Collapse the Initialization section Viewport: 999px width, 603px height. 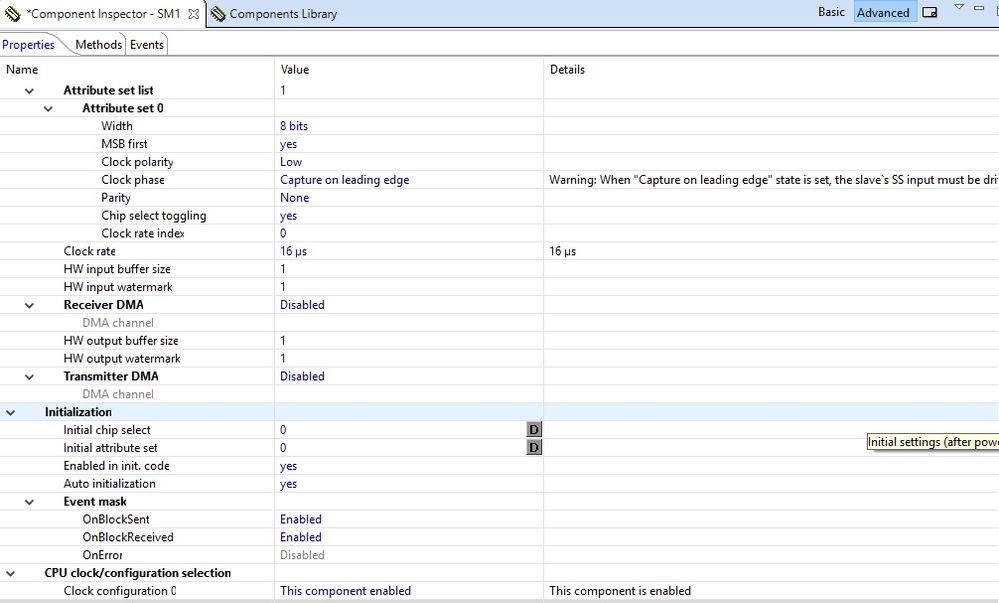coord(10,412)
